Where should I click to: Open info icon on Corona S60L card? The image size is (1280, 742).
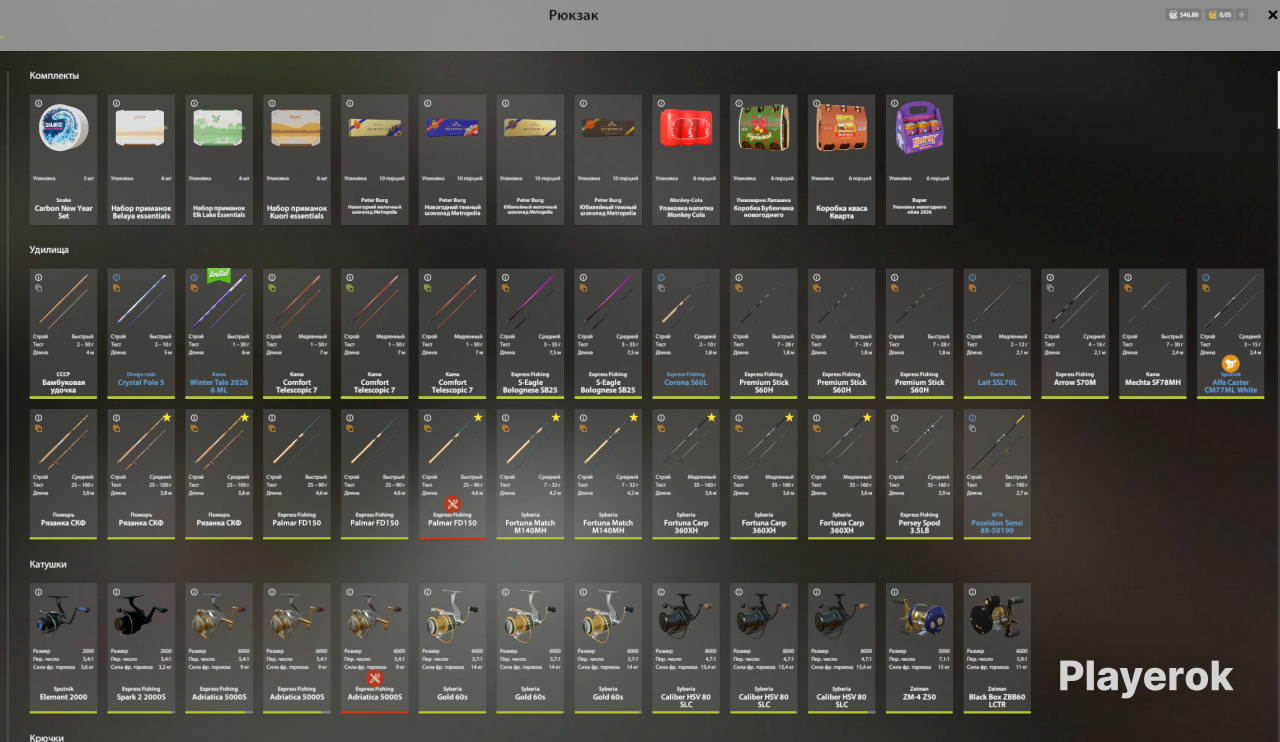(661, 277)
